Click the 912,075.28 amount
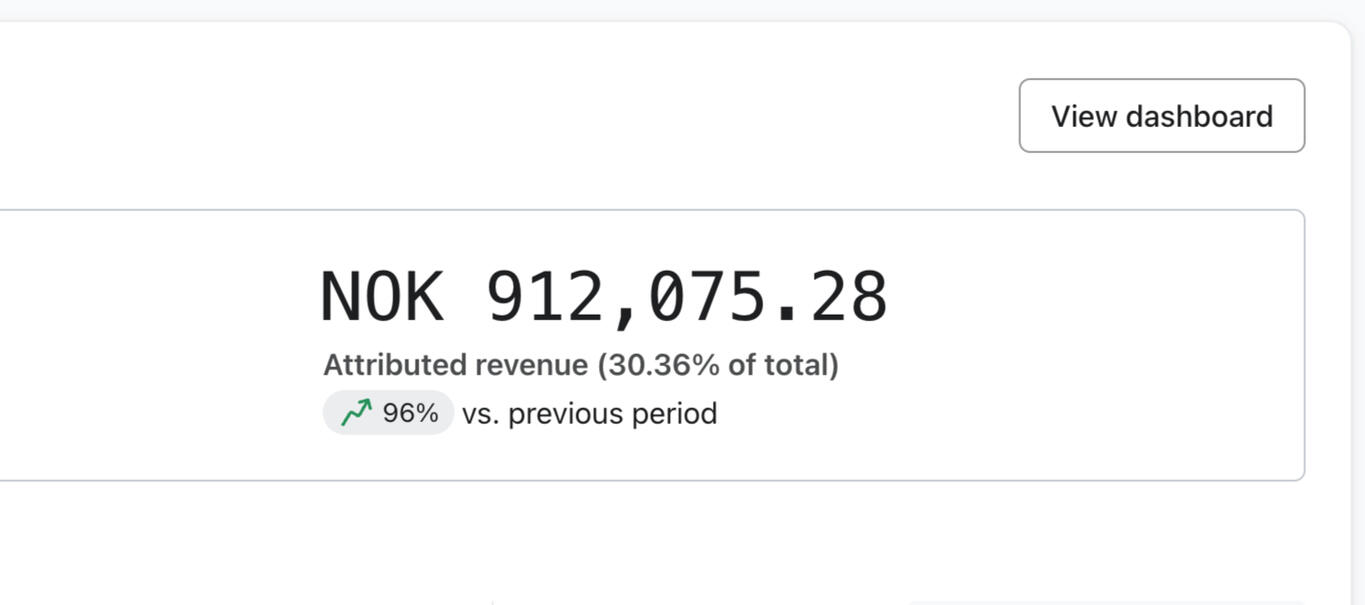The height and width of the screenshot is (605, 1365). [686, 297]
